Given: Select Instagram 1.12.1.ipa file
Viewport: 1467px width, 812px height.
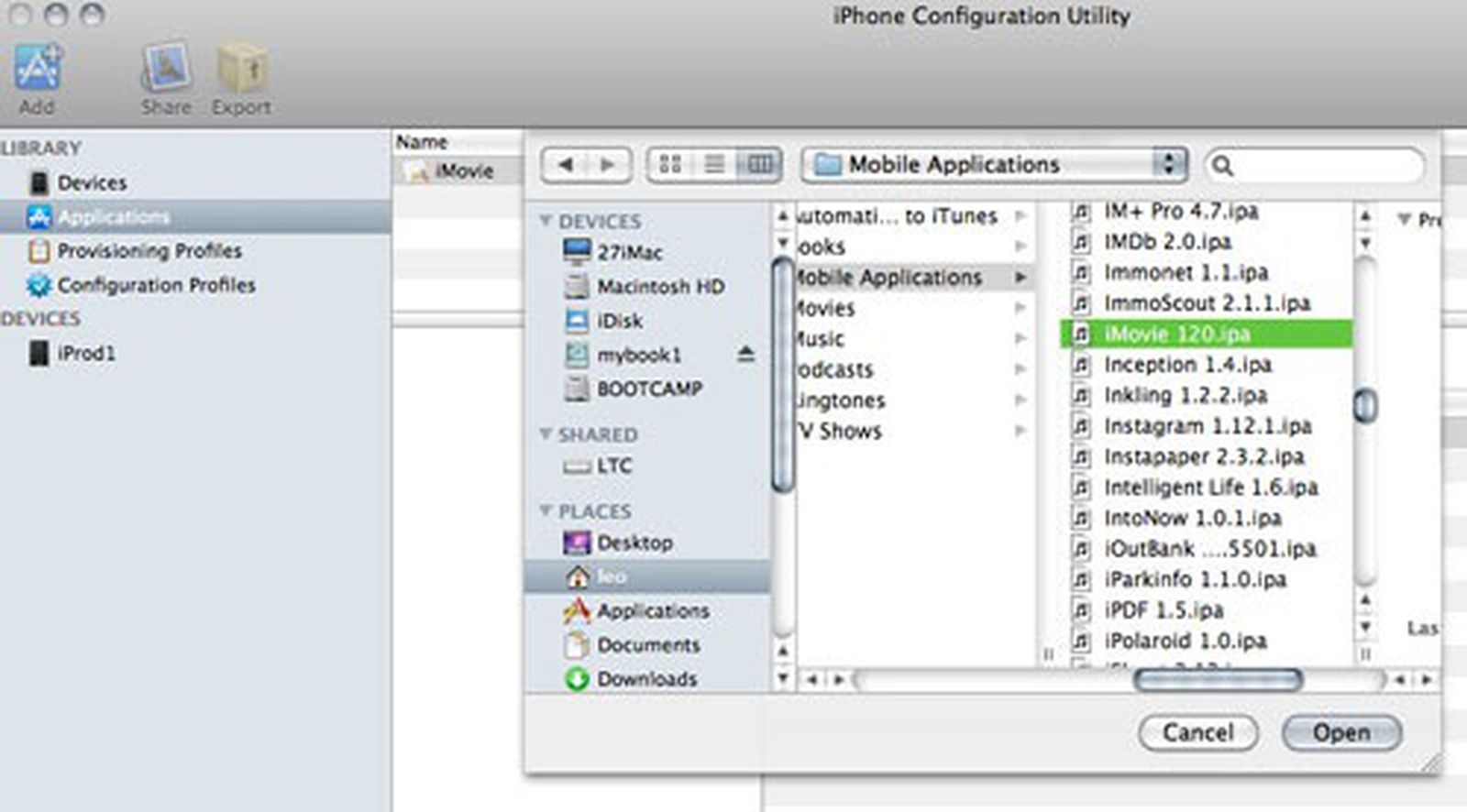Looking at the screenshot, I should [1207, 426].
